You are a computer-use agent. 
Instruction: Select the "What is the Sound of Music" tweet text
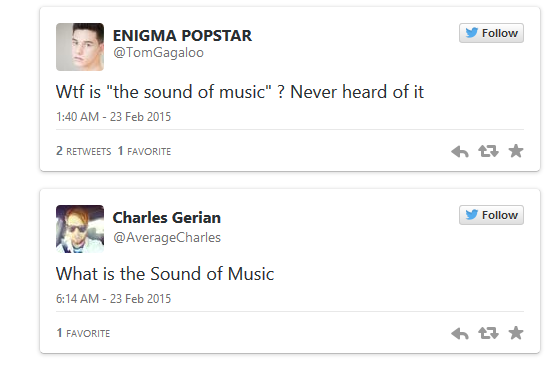coord(165,274)
